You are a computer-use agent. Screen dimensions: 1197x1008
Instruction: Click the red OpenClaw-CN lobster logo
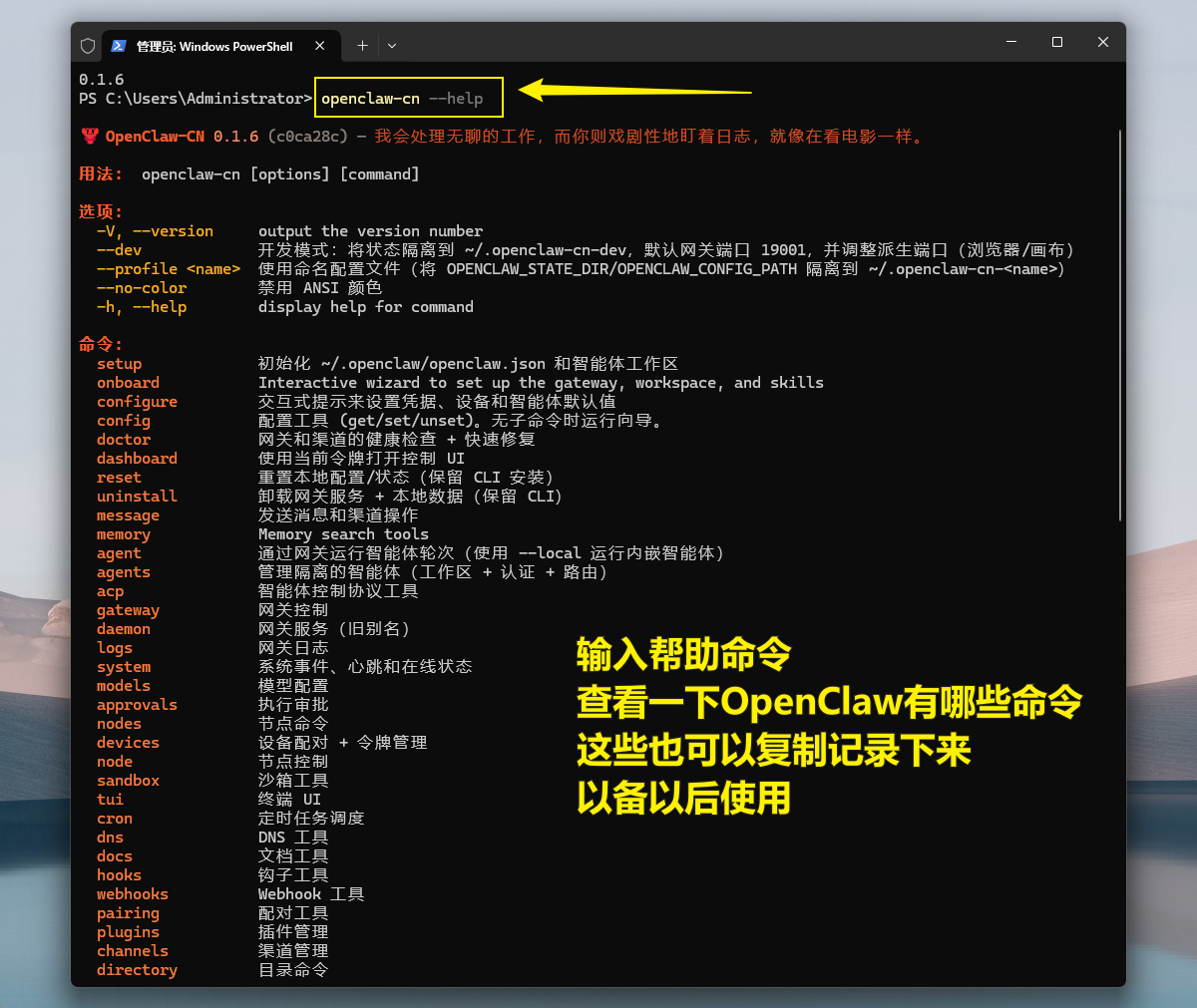point(90,137)
